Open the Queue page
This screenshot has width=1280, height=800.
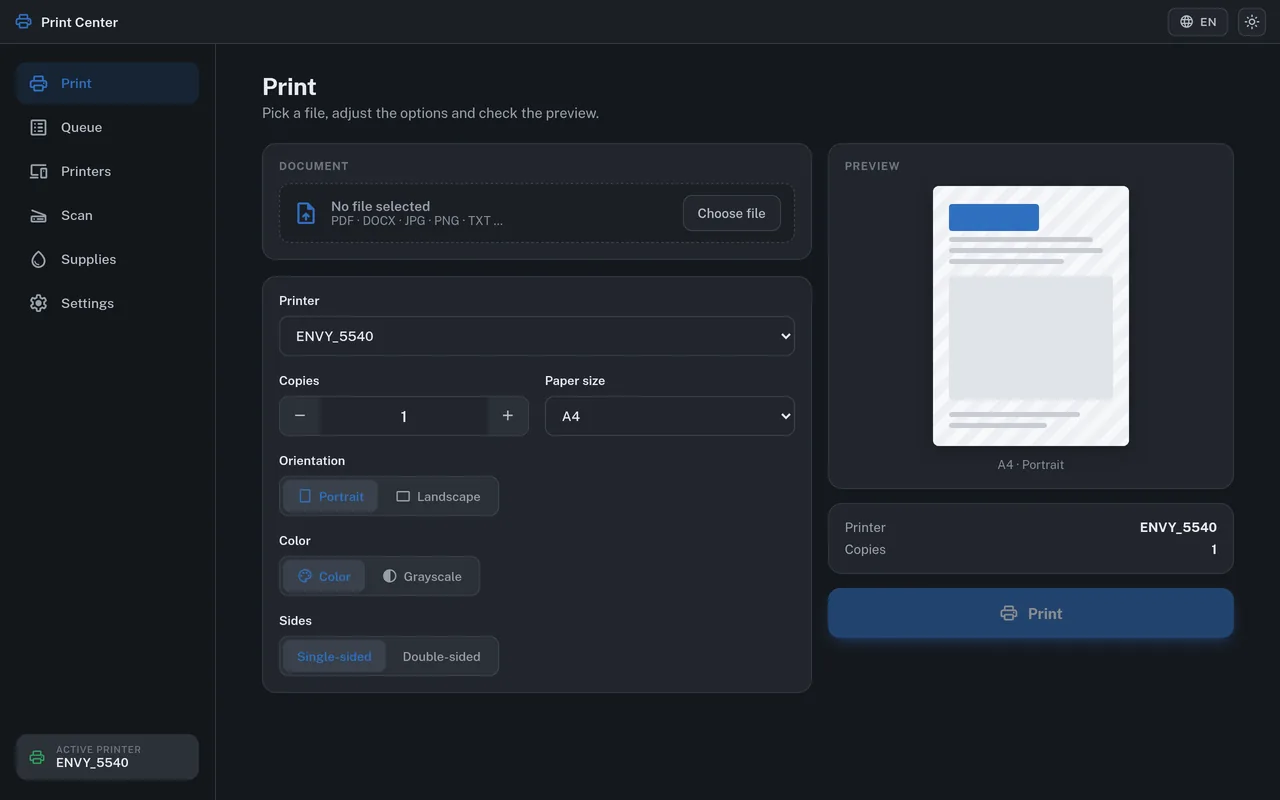pyautogui.click(x=107, y=128)
